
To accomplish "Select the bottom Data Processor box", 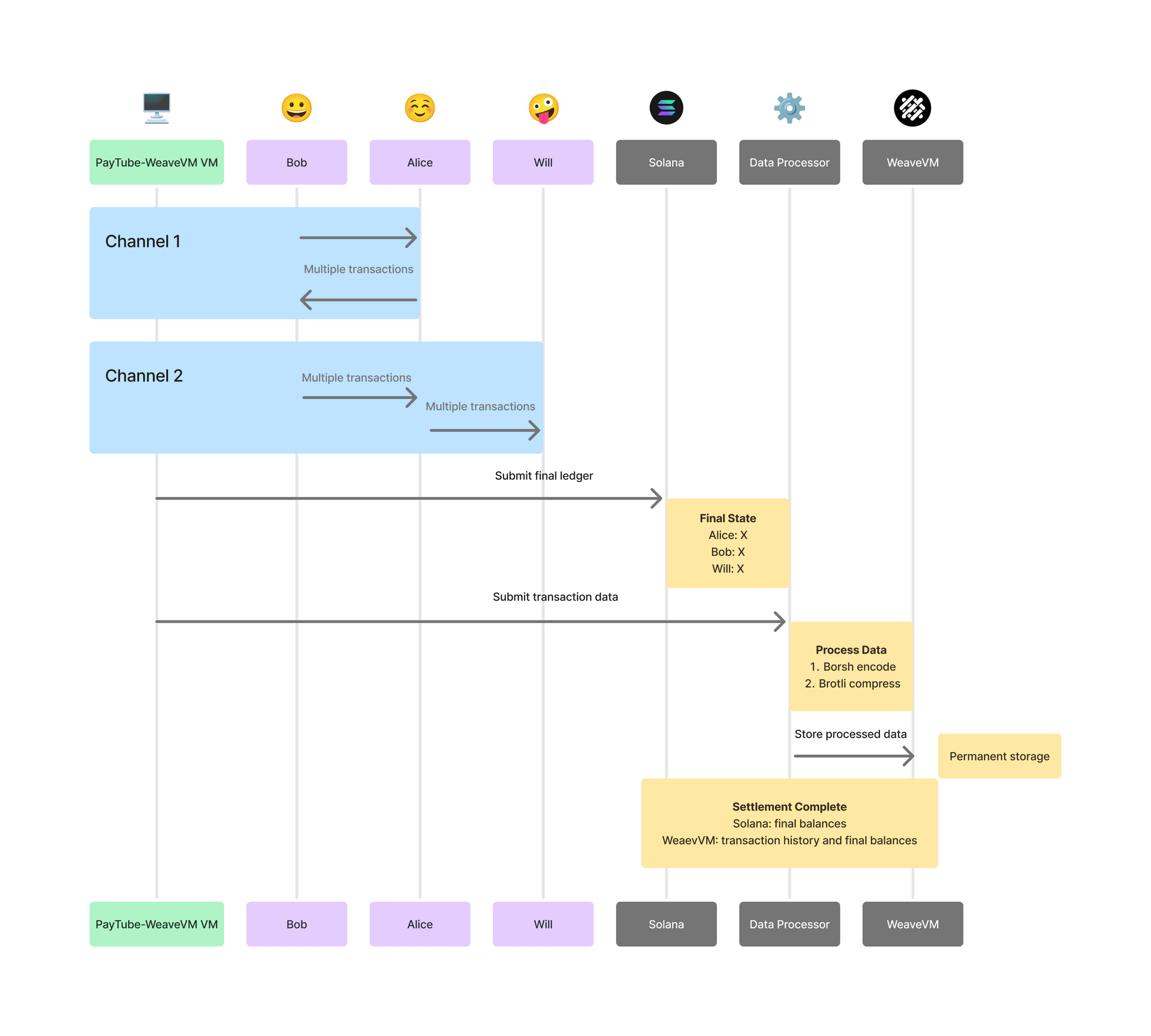I will (x=790, y=924).
